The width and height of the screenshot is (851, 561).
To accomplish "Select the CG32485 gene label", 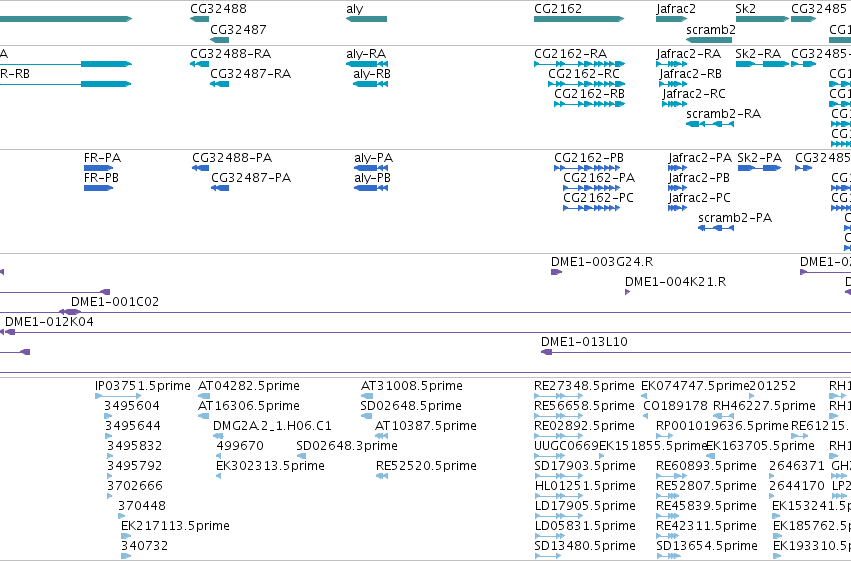I will (819, 9).
